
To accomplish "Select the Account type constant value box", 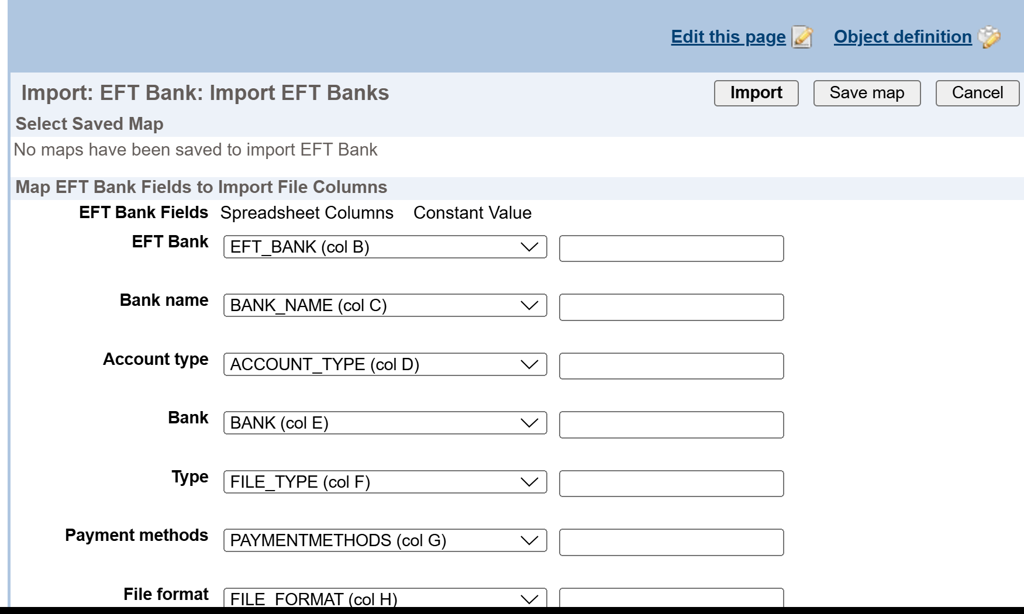I will click(671, 366).
